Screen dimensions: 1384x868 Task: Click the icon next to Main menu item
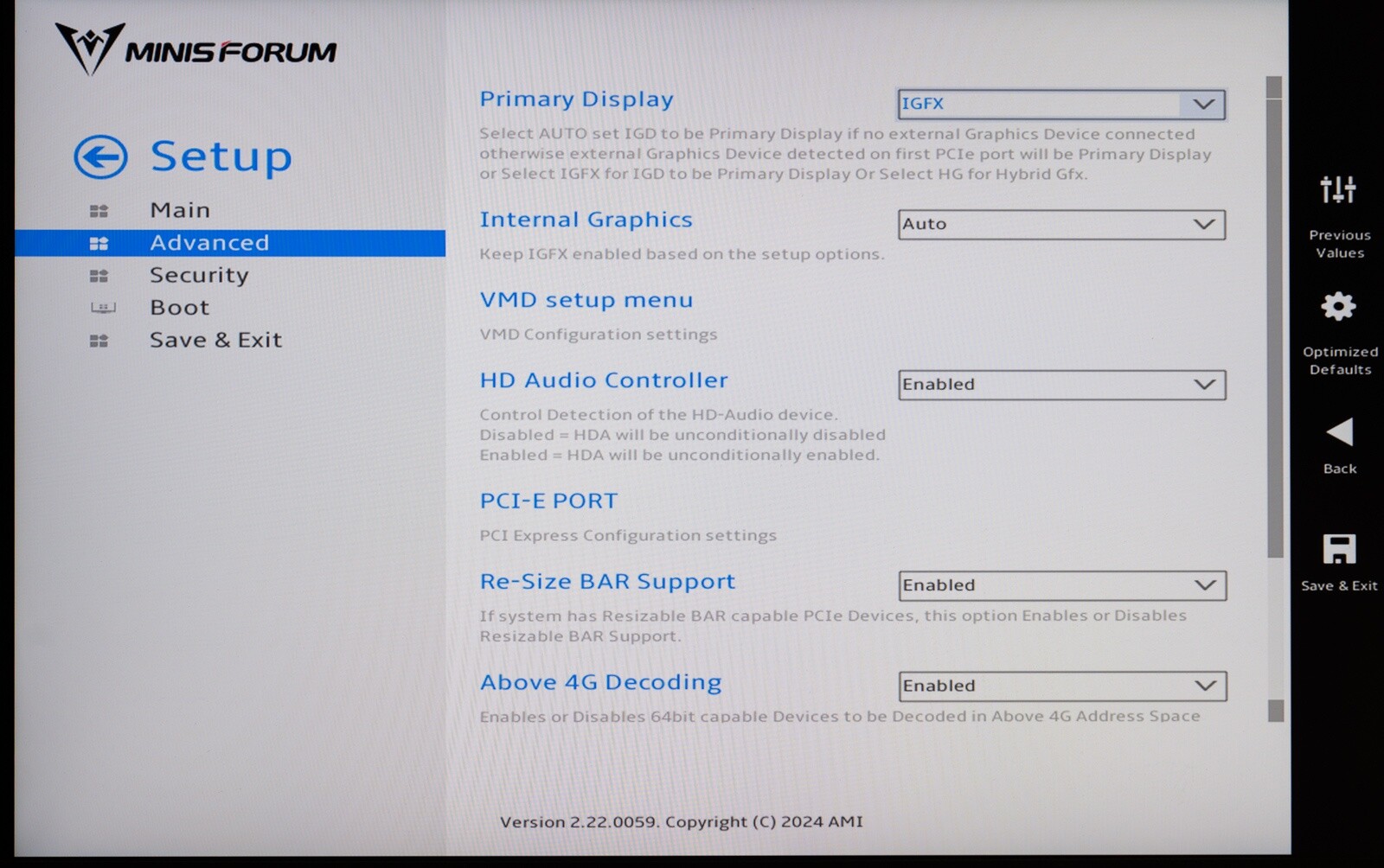(99, 211)
